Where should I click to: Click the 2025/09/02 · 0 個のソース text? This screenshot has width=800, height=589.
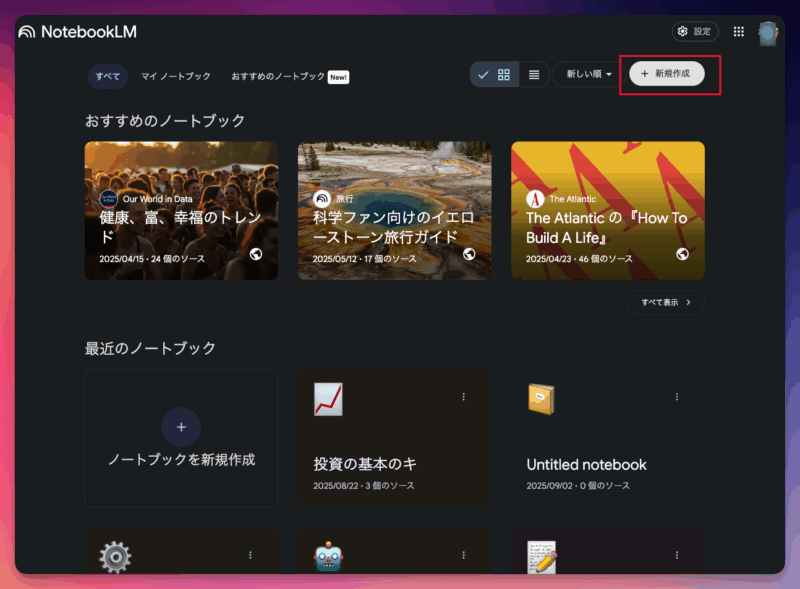coord(578,485)
